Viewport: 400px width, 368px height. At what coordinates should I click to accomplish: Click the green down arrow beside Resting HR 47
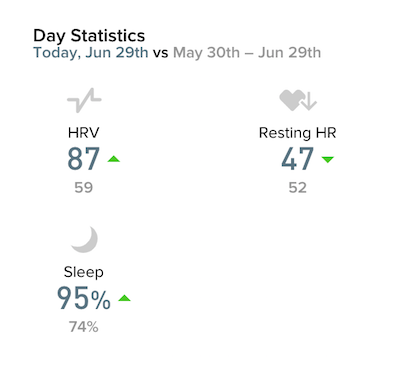pos(328,159)
